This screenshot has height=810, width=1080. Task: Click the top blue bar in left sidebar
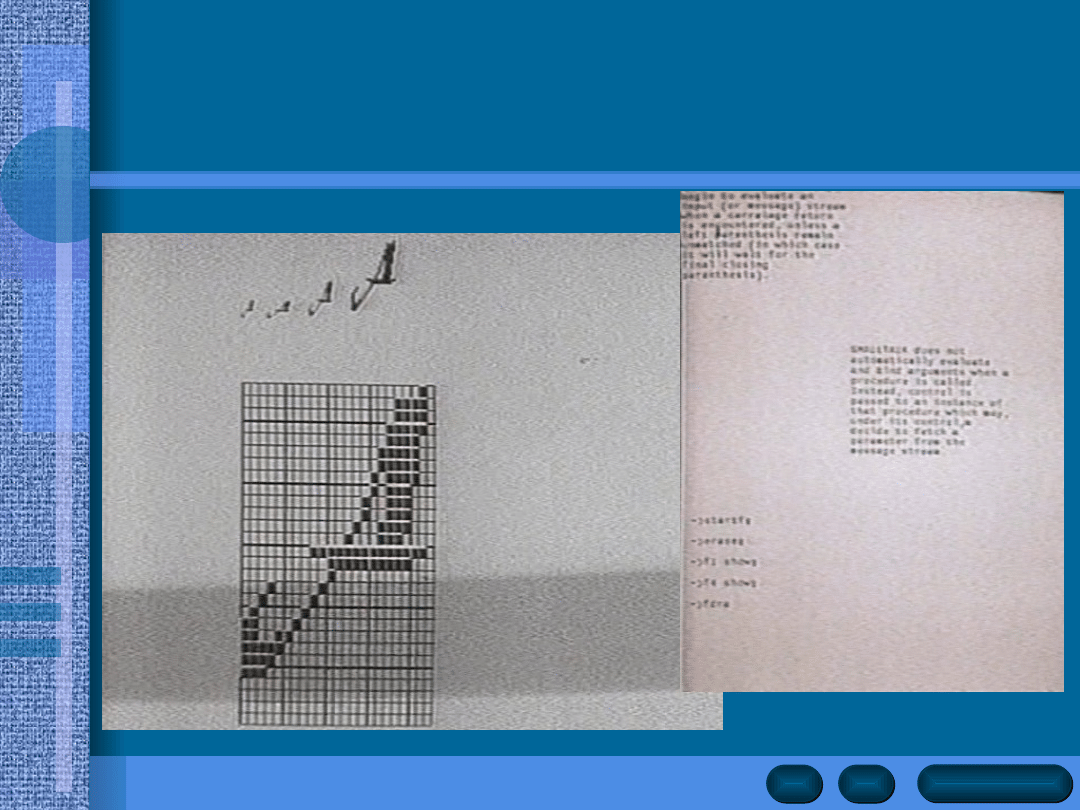pyautogui.click(x=30, y=577)
